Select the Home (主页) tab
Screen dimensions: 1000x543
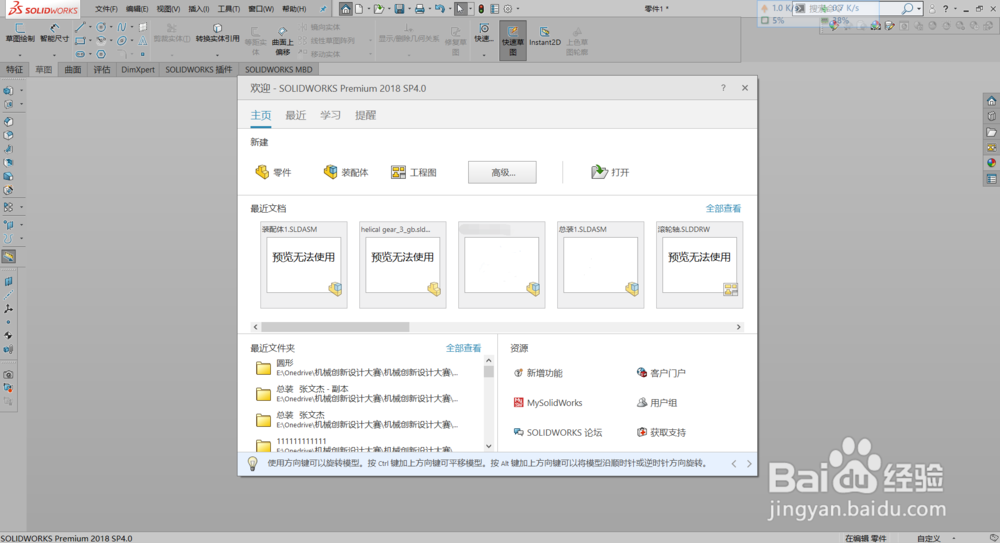pyautogui.click(x=260, y=115)
